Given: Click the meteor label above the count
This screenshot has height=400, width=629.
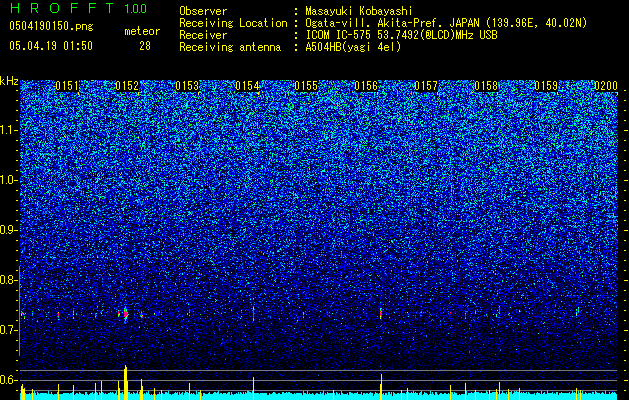Looking at the screenshot, I should pyautogui.click(x=142, y=31).
